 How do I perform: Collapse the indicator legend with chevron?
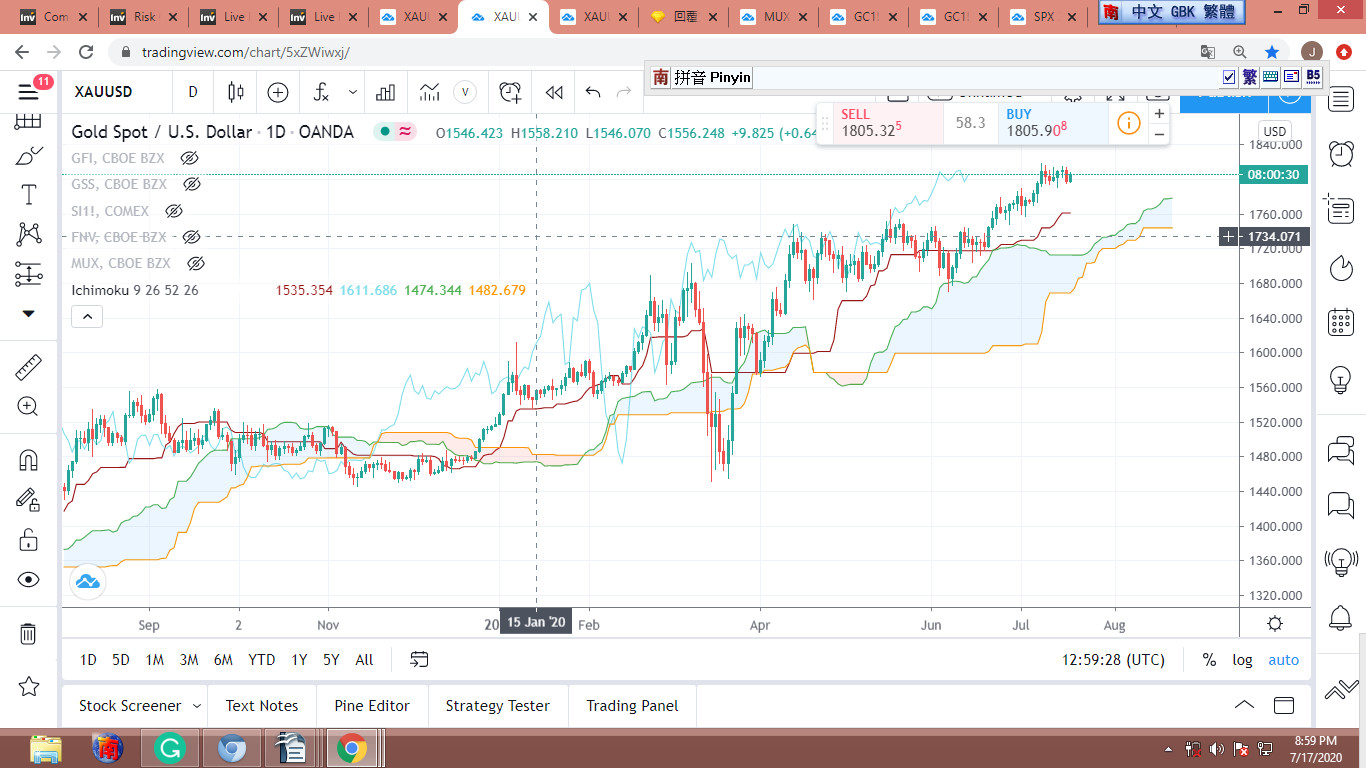coord(87,317)
